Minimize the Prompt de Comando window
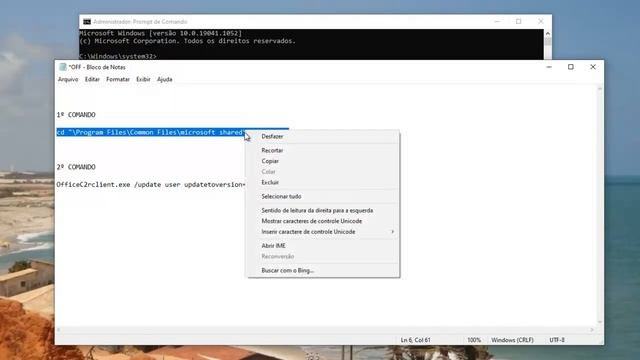The height and width of the screenshot is (360, 640). (x=497, y=22)
